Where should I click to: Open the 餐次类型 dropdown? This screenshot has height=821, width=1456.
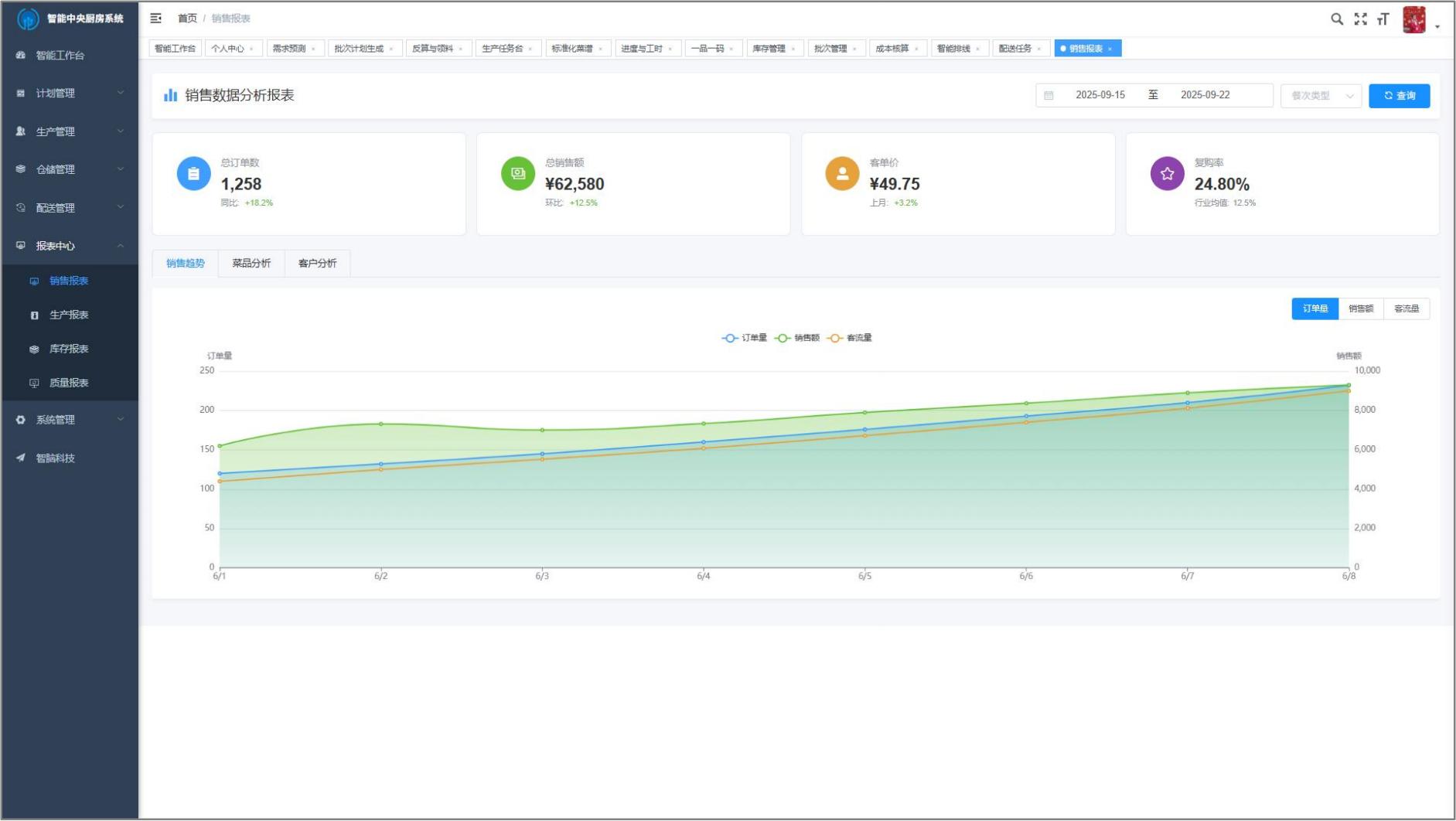coord(1321,96)
